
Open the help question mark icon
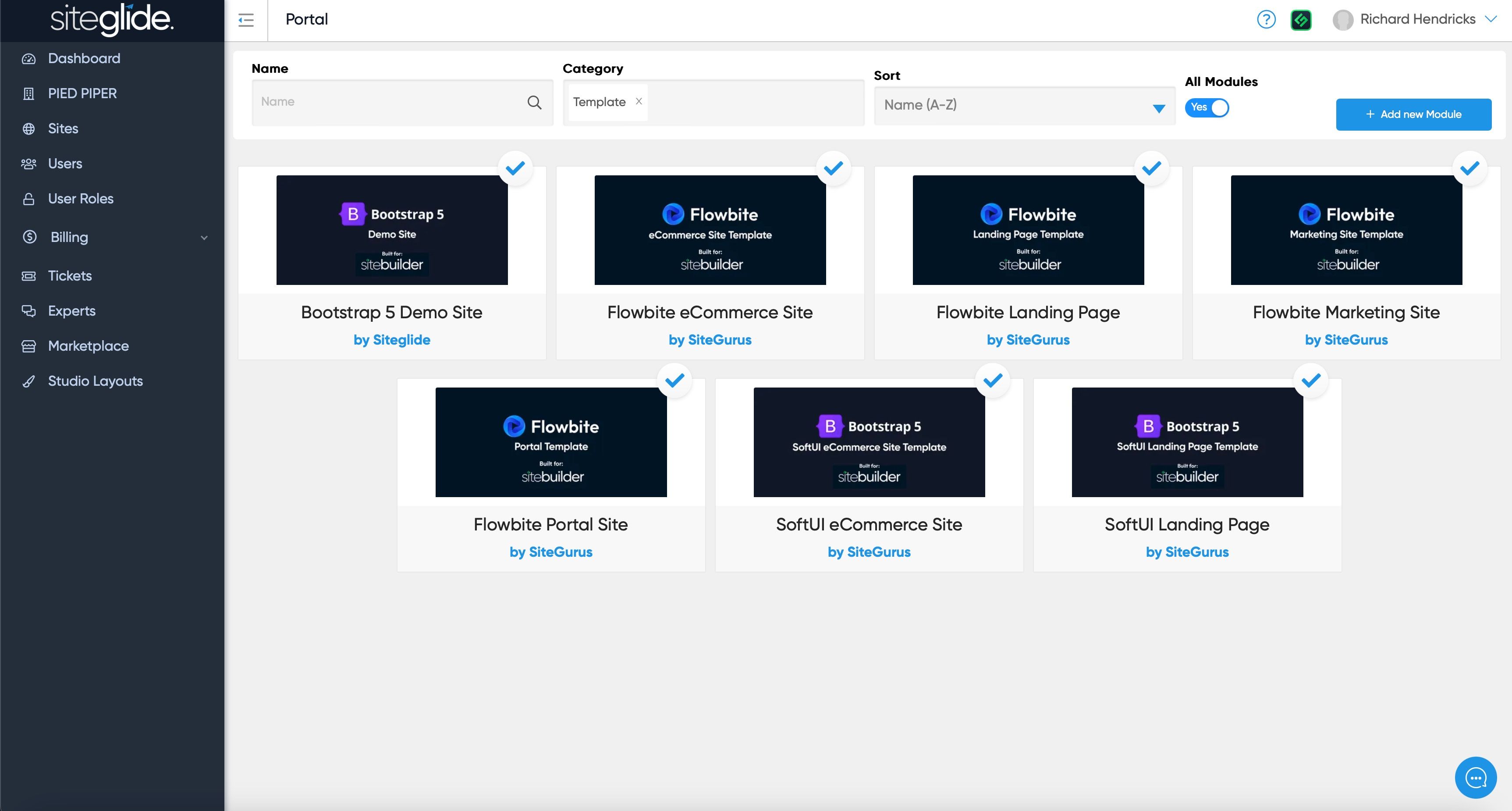click(x=1266, y=19)
